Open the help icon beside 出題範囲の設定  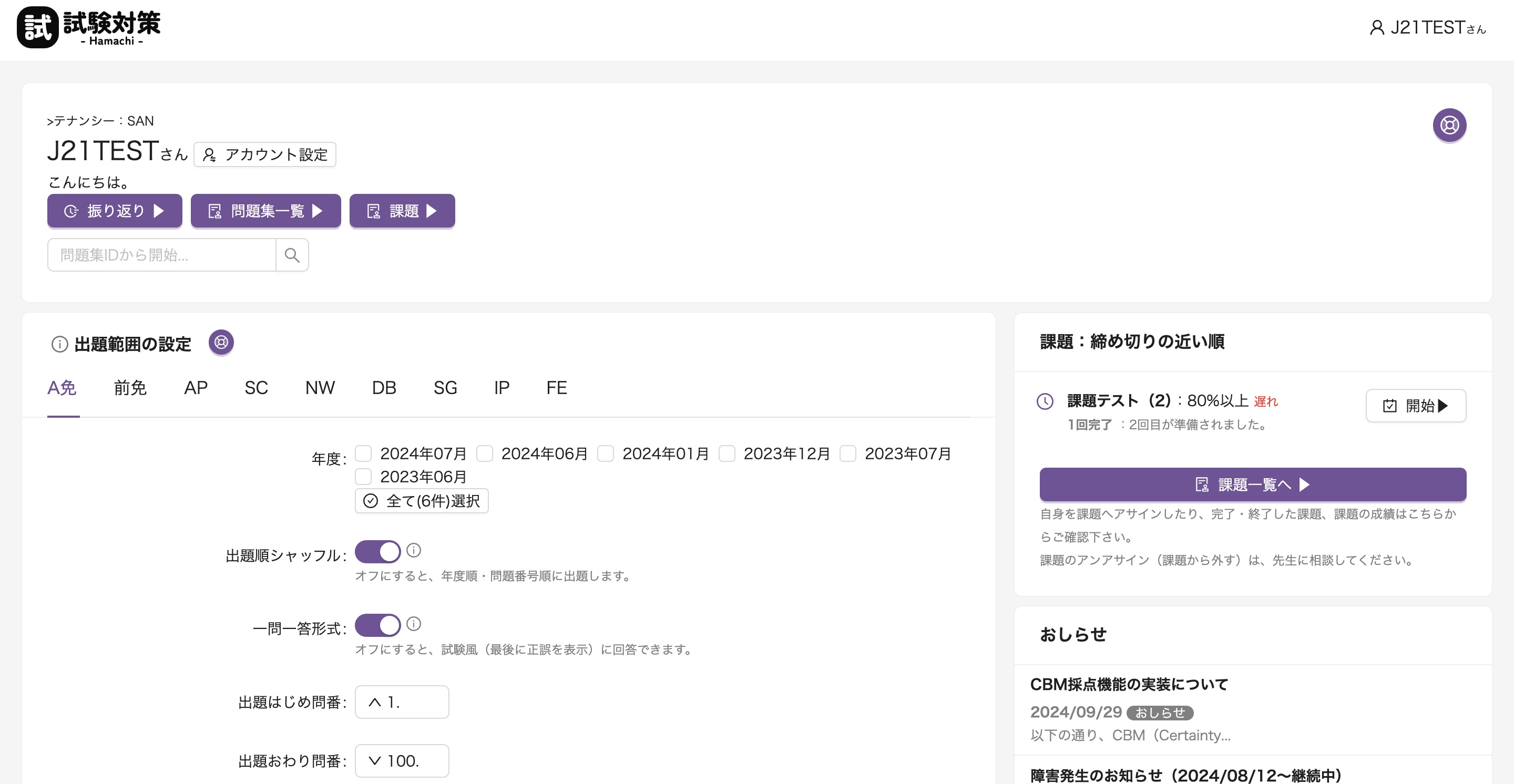tap(221, 343)
